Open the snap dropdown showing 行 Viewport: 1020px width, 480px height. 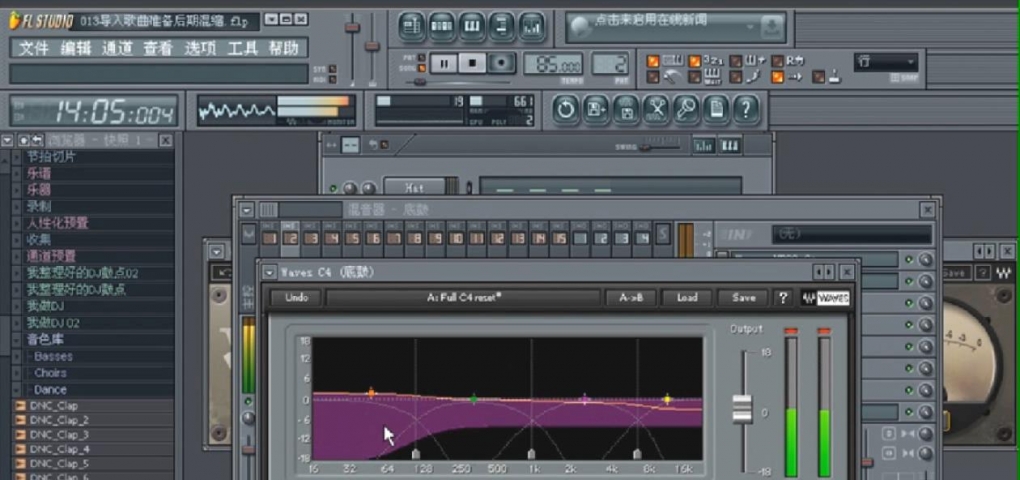coord(886,62)
